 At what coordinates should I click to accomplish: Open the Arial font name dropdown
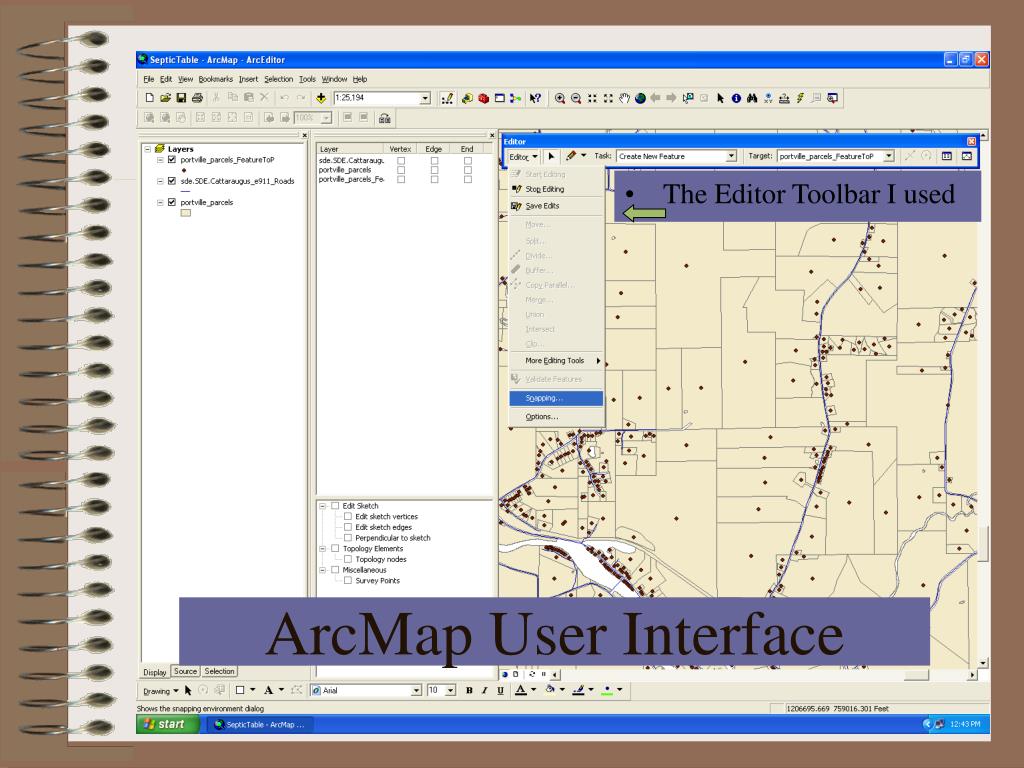click(416, 690)
